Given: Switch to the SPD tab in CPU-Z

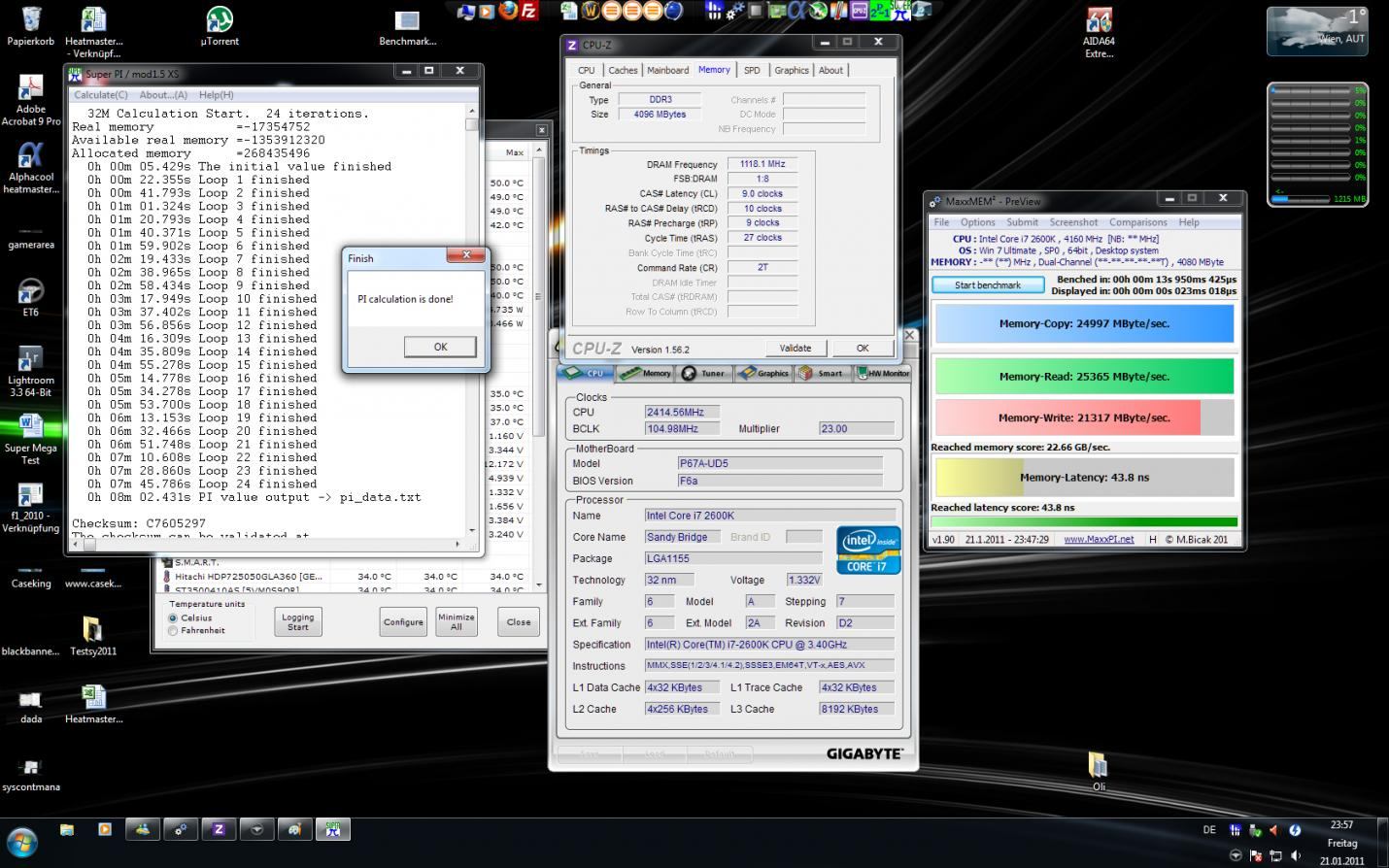Looking at the screenshot, I should click(752, 70).
